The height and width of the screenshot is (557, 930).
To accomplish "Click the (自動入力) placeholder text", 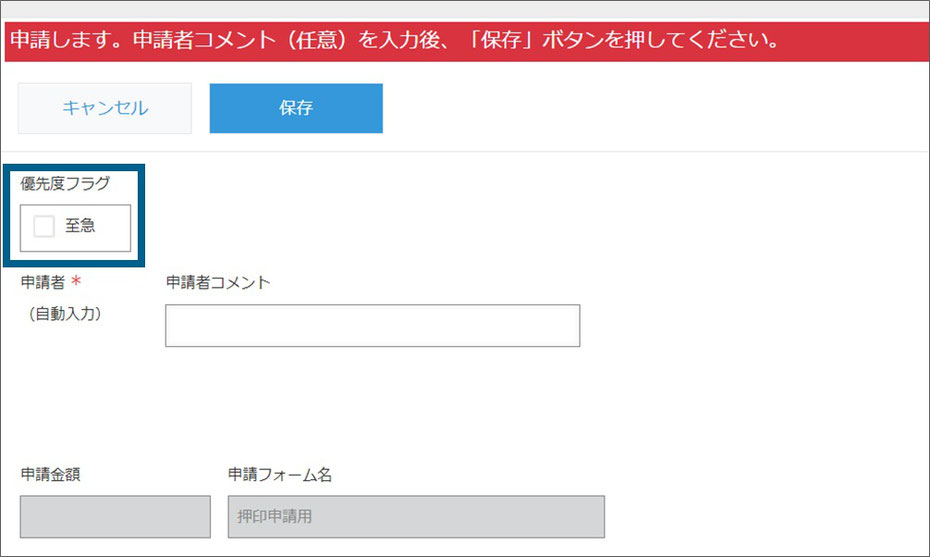I will (x=65, y=313).
